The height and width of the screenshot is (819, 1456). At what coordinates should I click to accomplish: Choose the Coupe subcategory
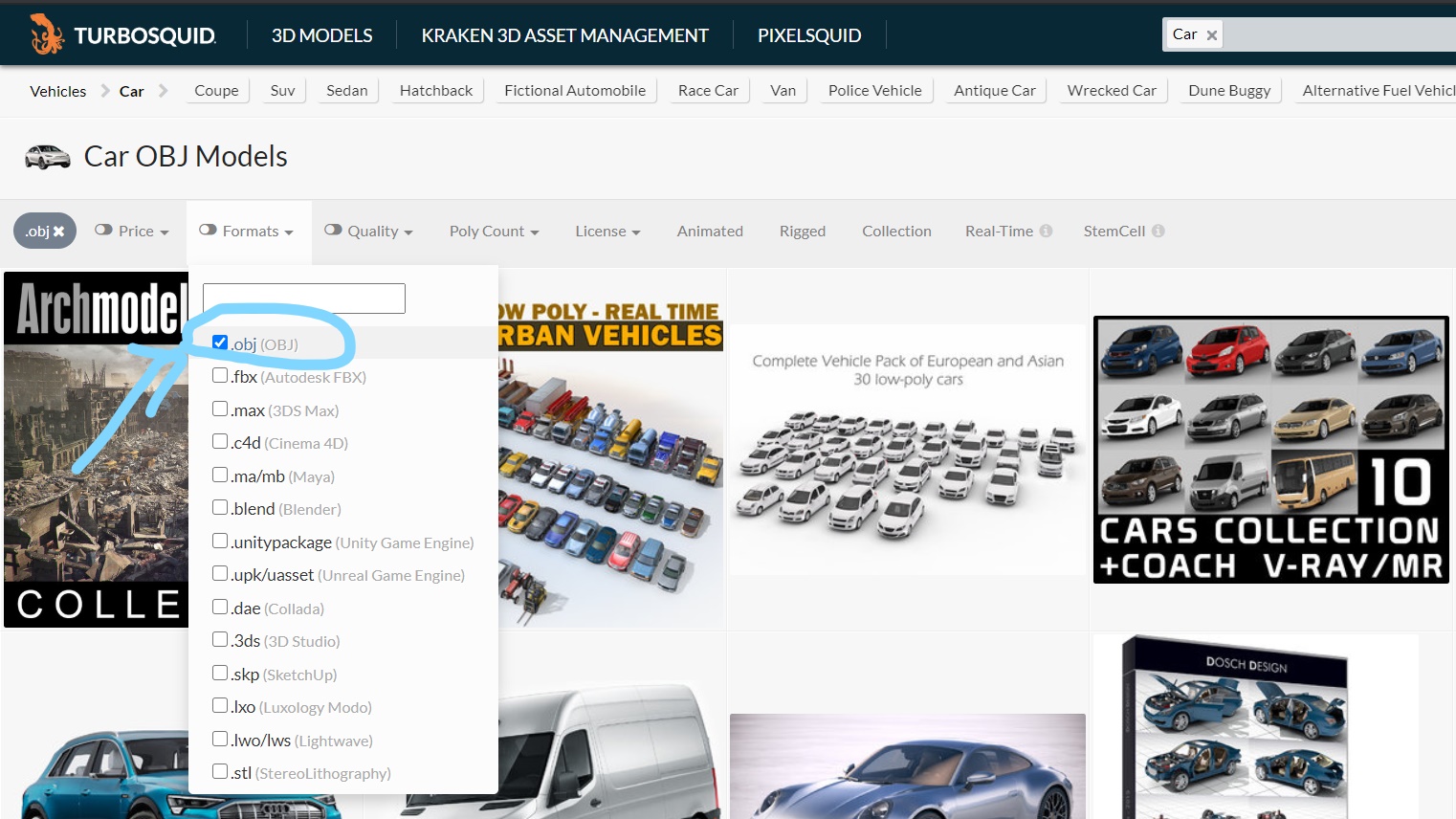216,90
